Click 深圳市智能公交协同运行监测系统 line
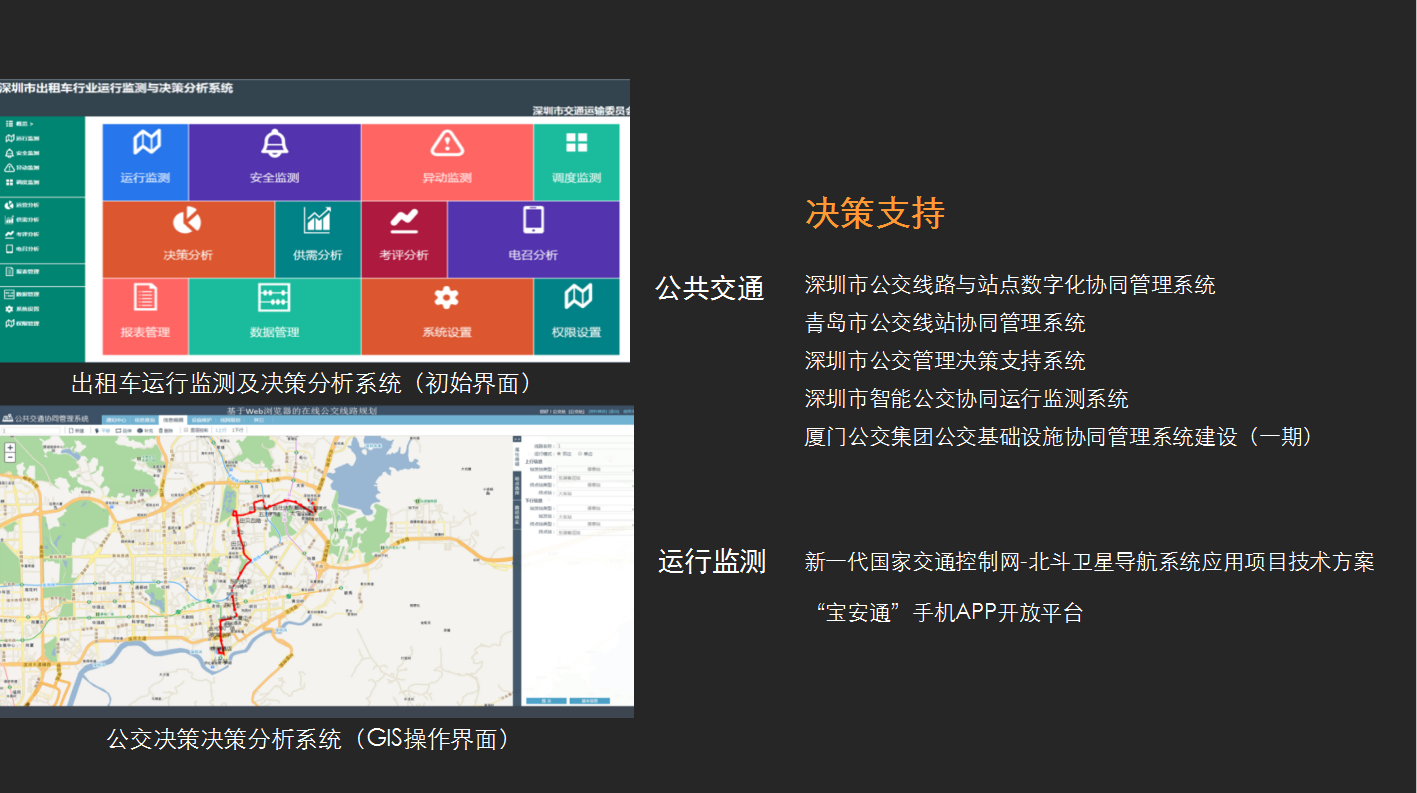 coord(967,399)
